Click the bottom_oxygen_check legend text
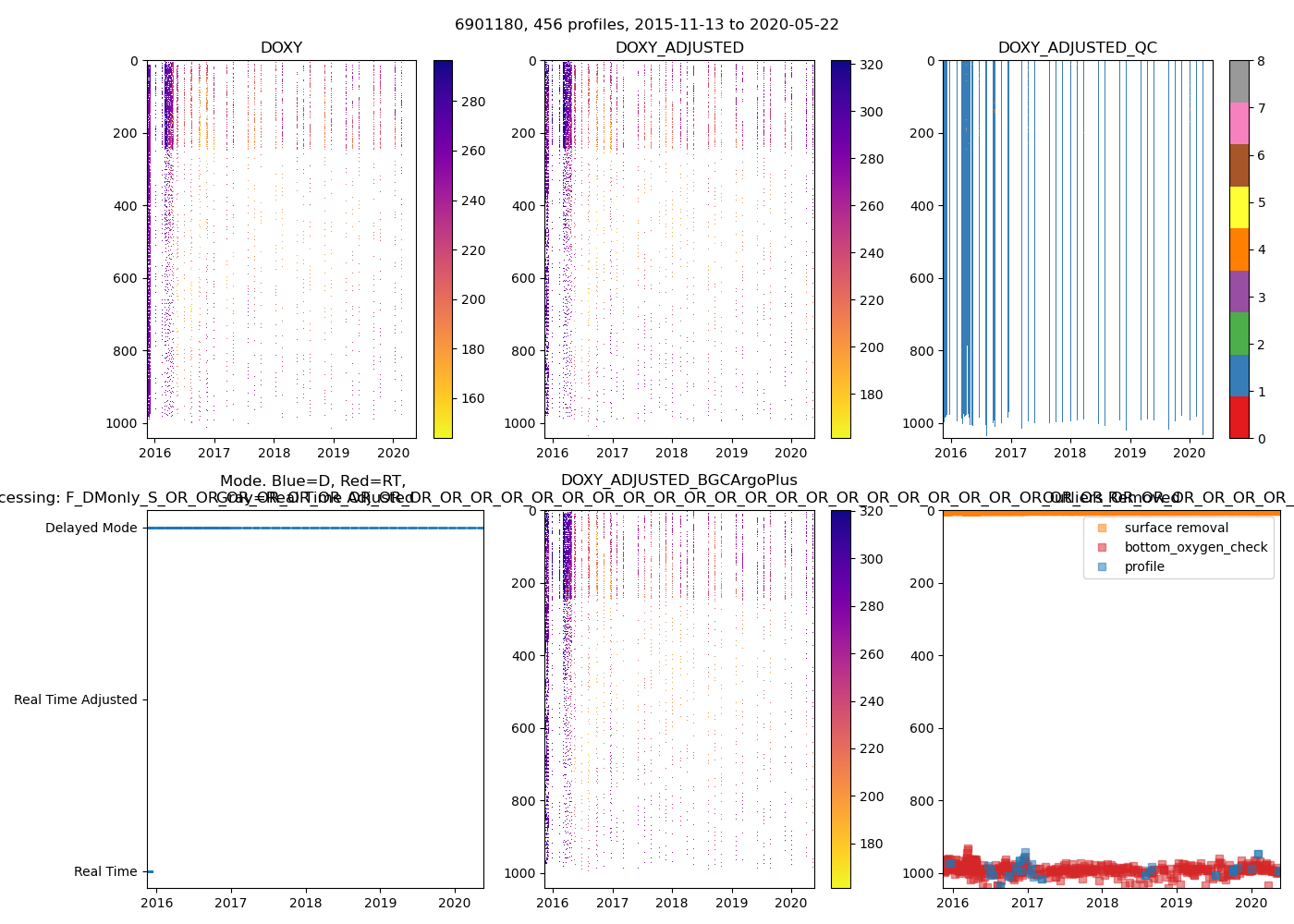 coord(1195,547)
